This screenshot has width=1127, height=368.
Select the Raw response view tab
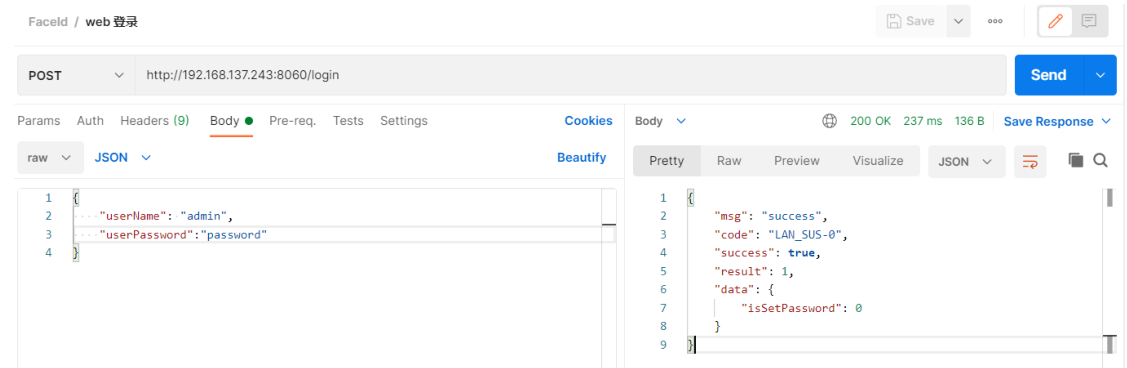click(x=729, y=161)
